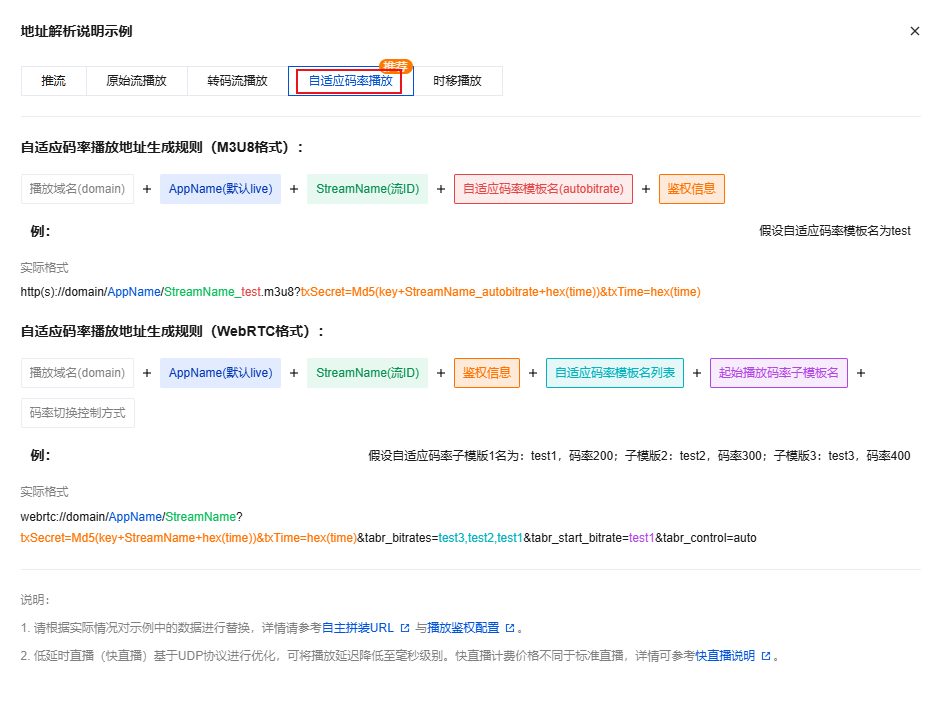Click the 自适应码率模板名(autobitrate) box
The width and height of the screenshot is (942, 717).
544,189
